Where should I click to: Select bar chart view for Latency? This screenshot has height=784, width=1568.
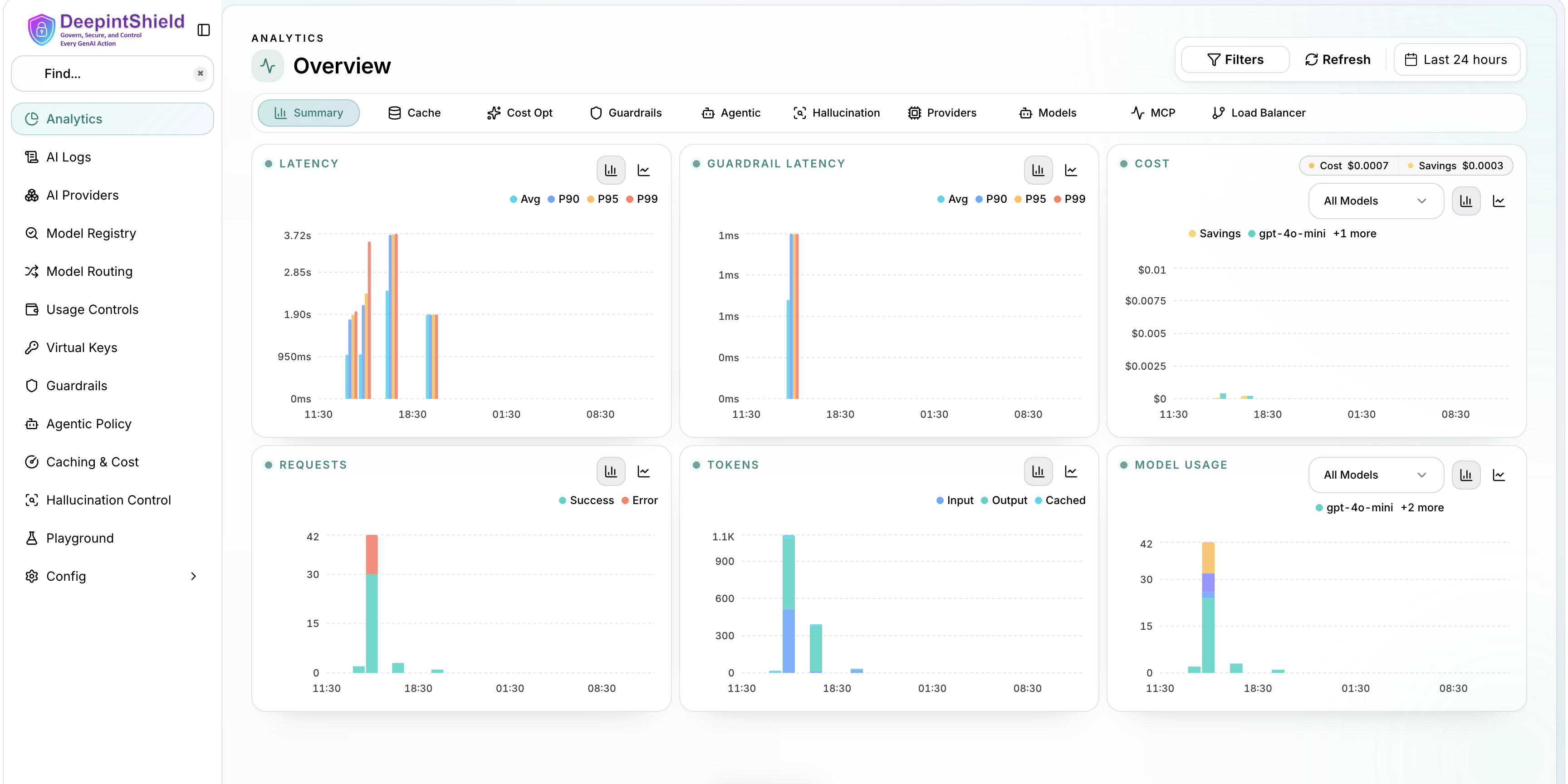(611, 171)
